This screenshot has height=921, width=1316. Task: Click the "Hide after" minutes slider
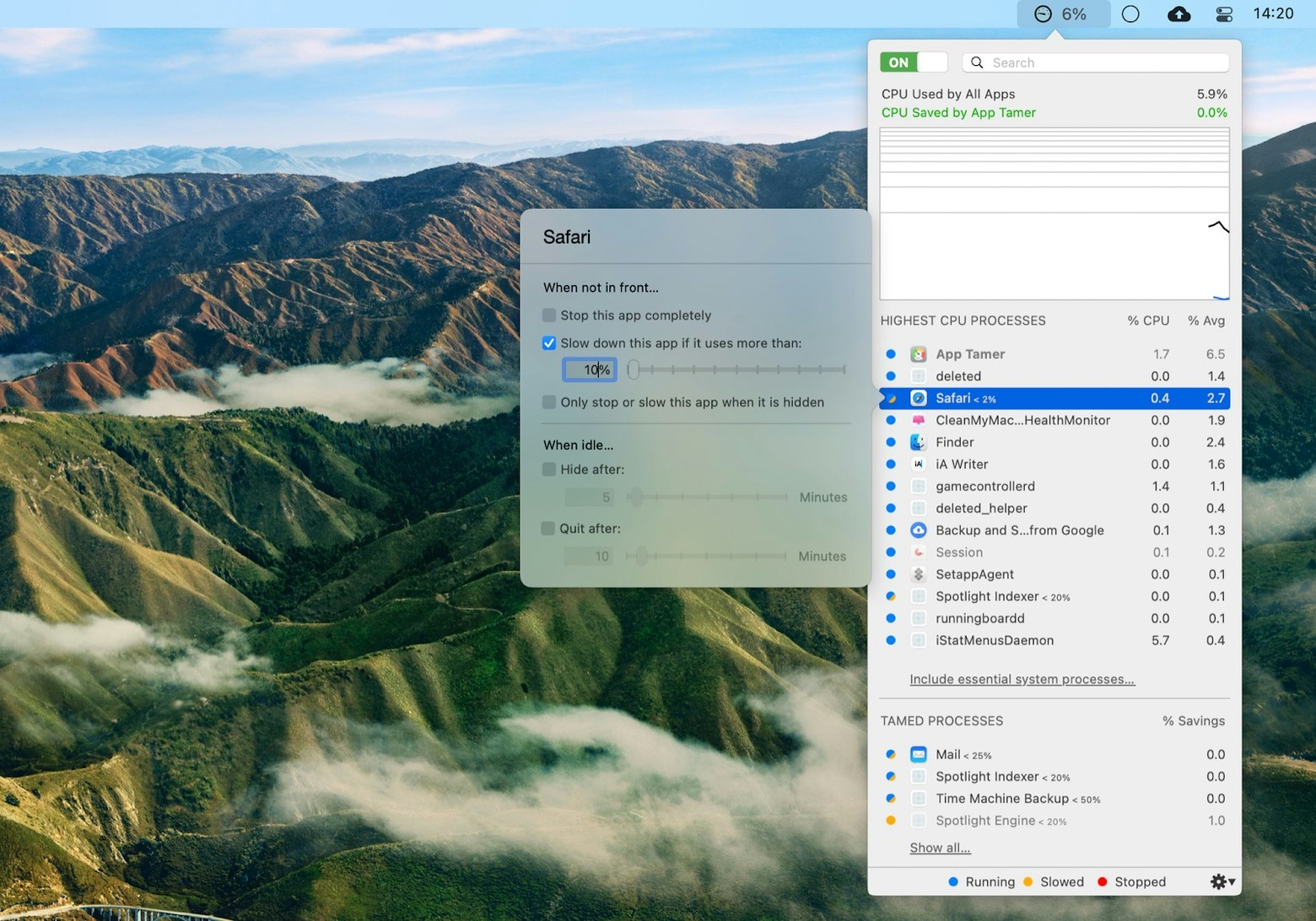pyautogui.click(x=707, y=498)
